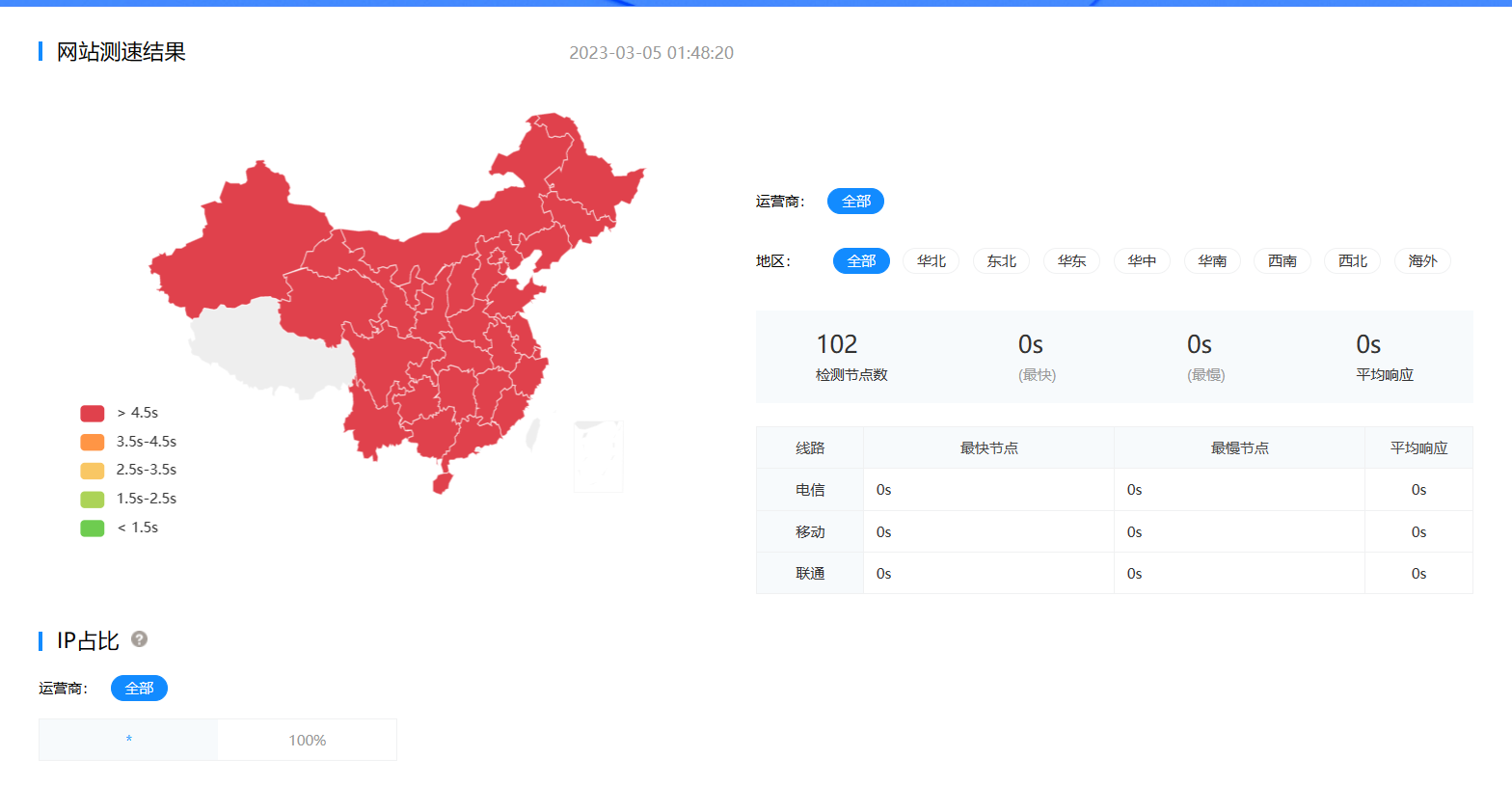Filter by region 西南
The image size is (1512, 785).
1282,261
